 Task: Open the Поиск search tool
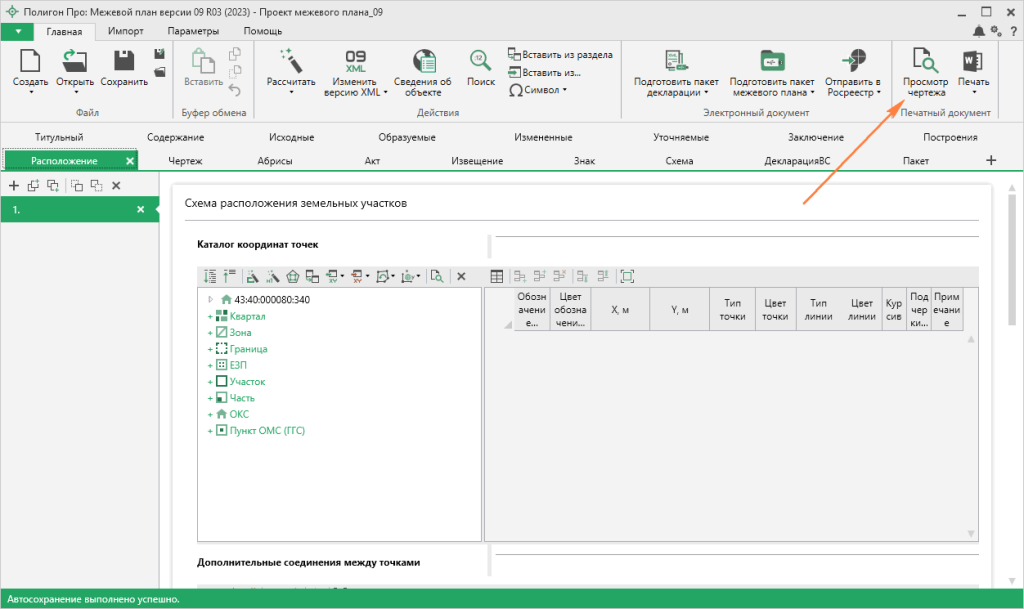(x=480, y=60)
